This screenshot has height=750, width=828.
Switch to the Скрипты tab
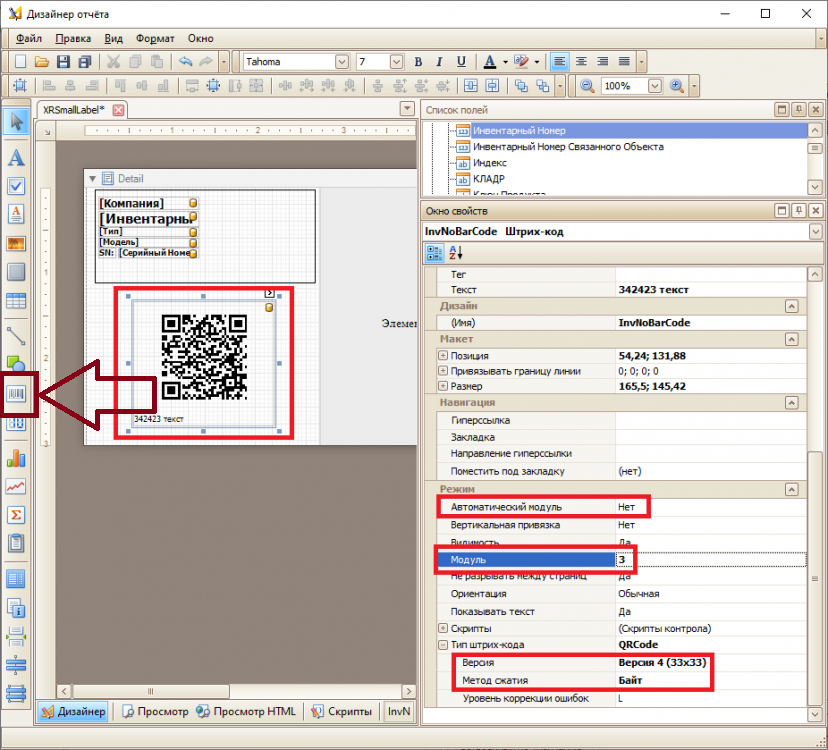342,711
